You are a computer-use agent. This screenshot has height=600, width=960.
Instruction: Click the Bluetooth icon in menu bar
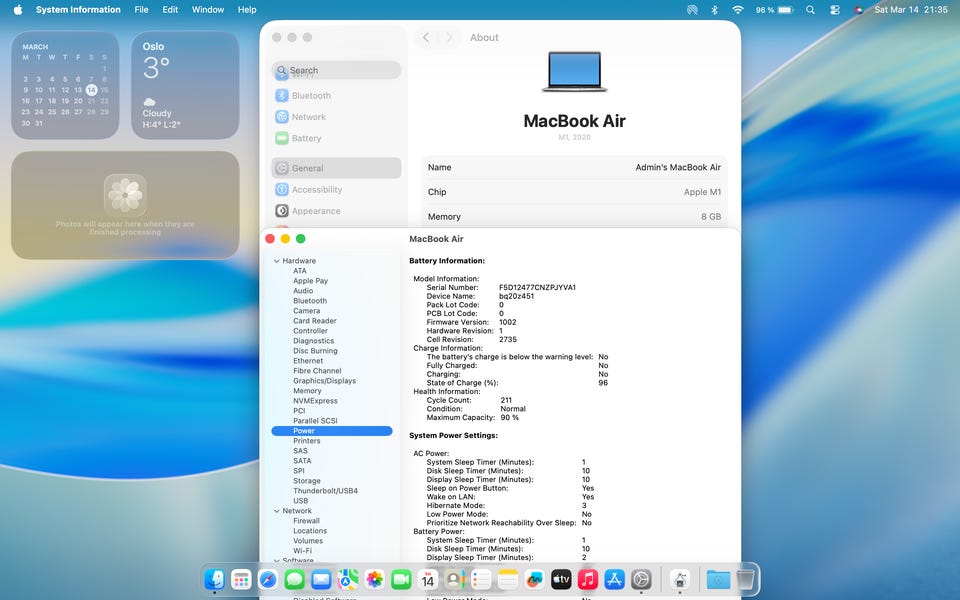[x=714, y=10]
